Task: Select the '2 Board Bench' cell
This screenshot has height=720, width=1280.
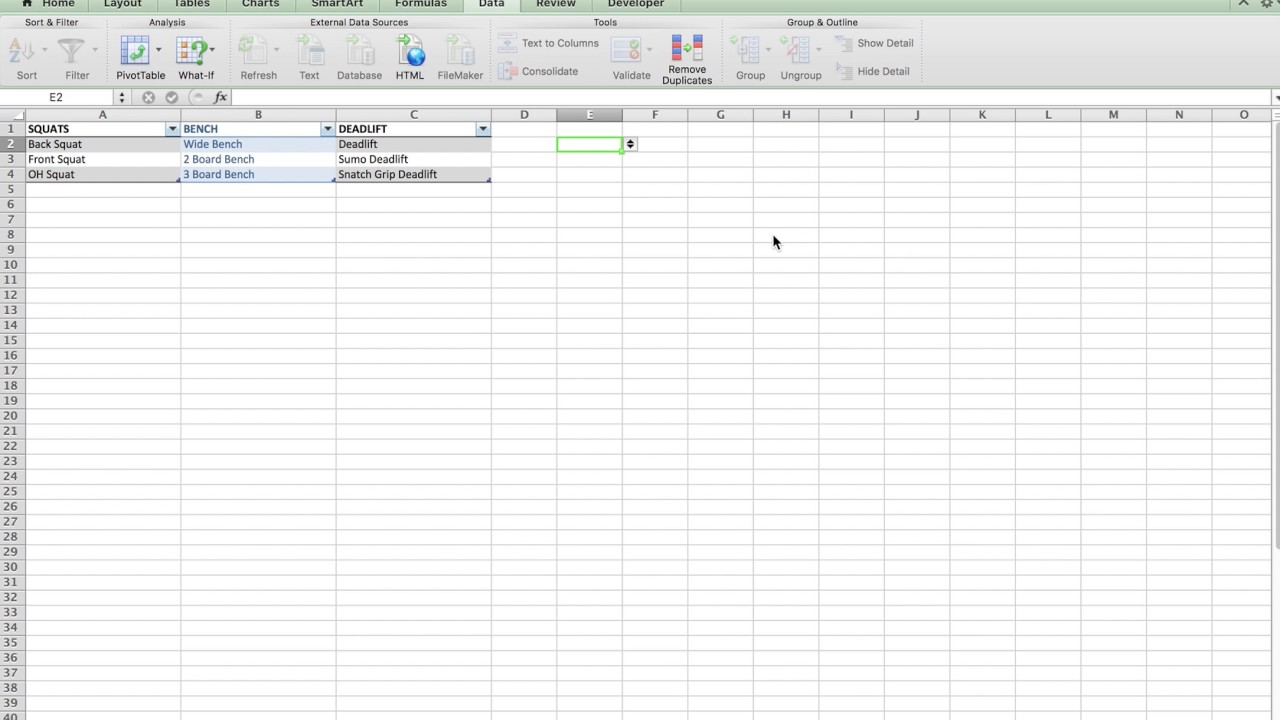Action: tap(258, 159)
